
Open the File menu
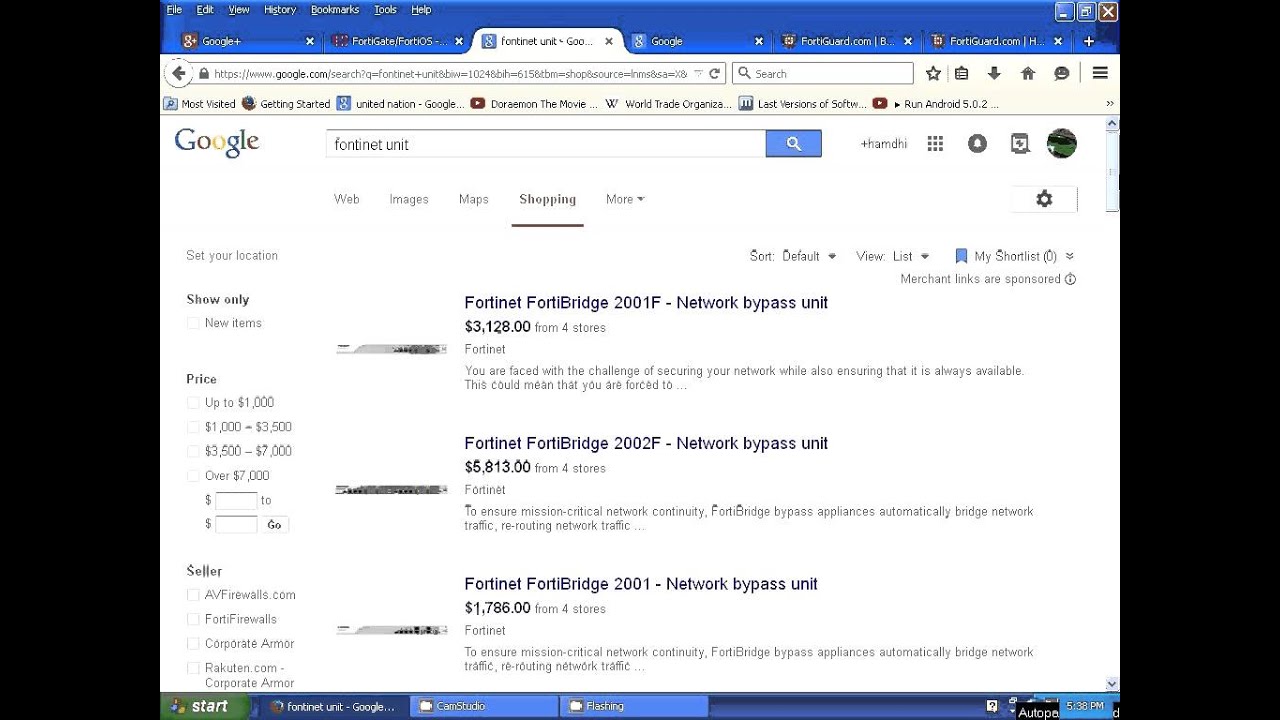[x=174, y=9]
